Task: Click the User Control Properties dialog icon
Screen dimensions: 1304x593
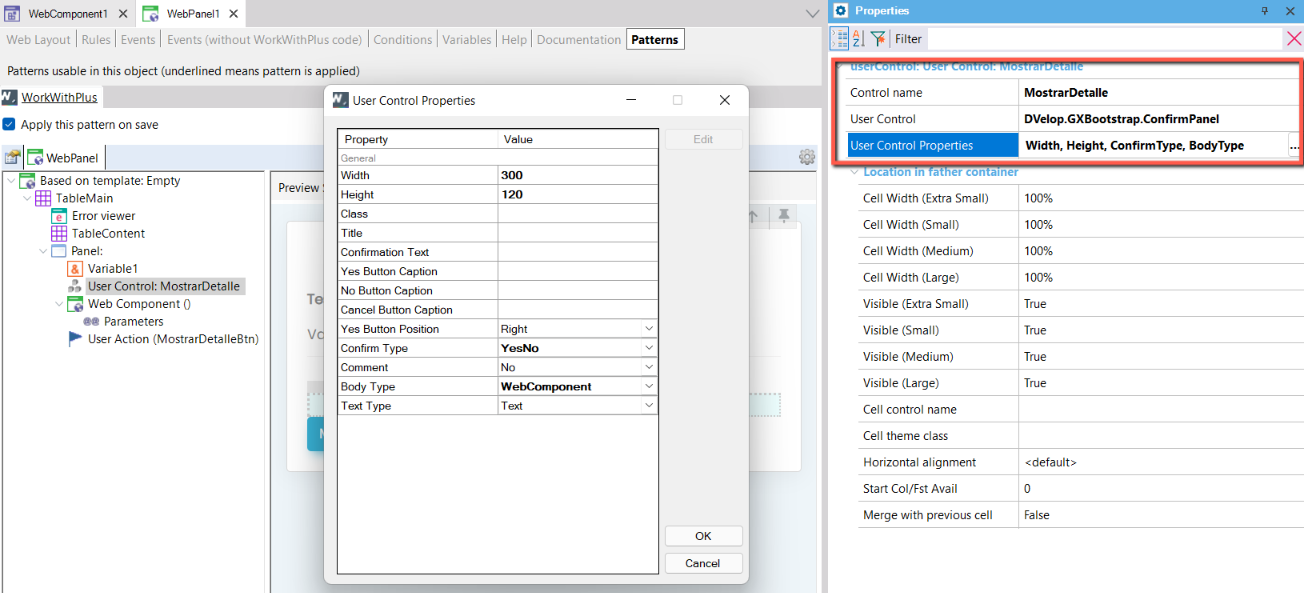Action: [x=341, y=100]
